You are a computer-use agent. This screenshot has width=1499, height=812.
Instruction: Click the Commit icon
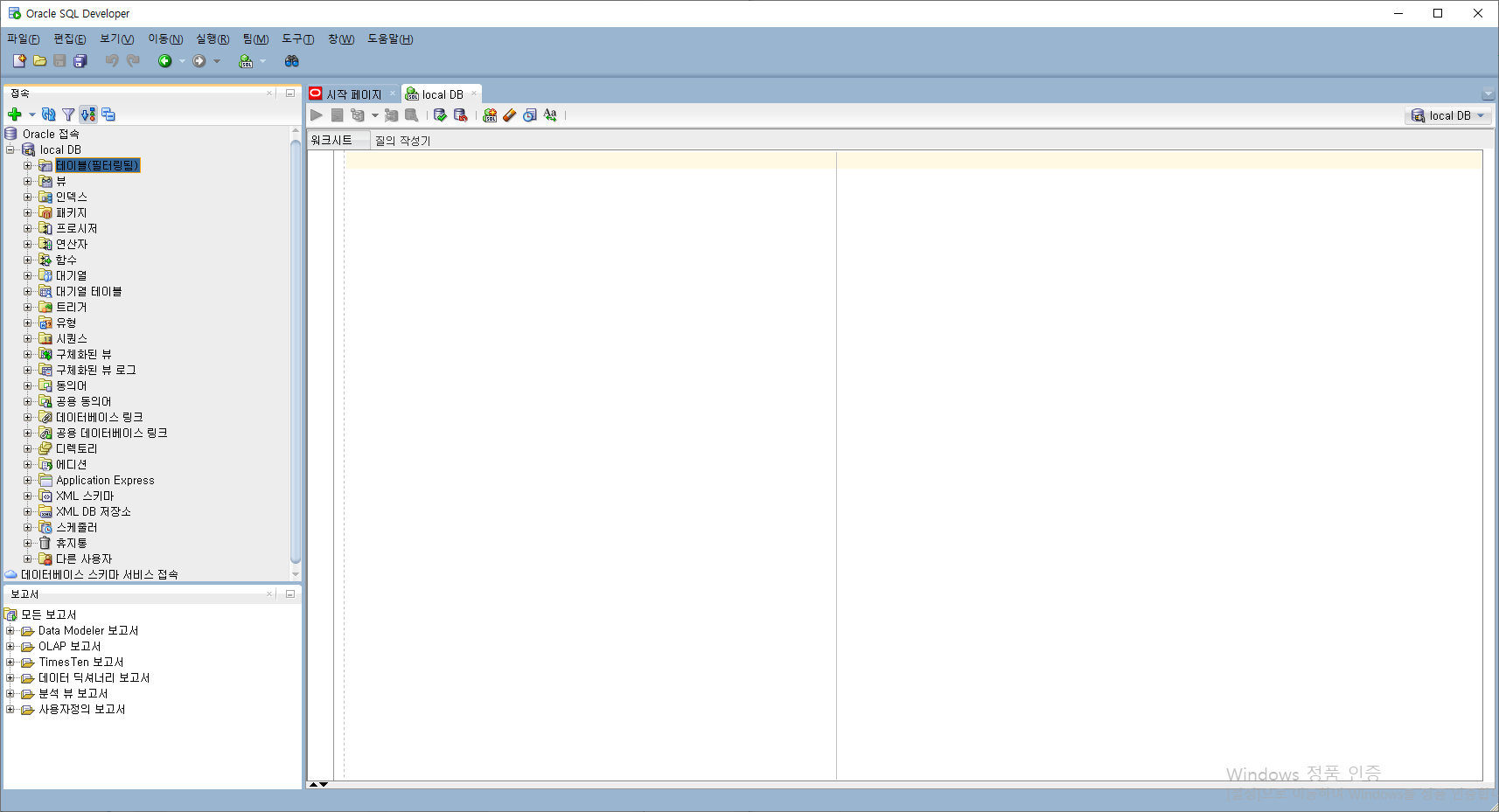[440, 115]
